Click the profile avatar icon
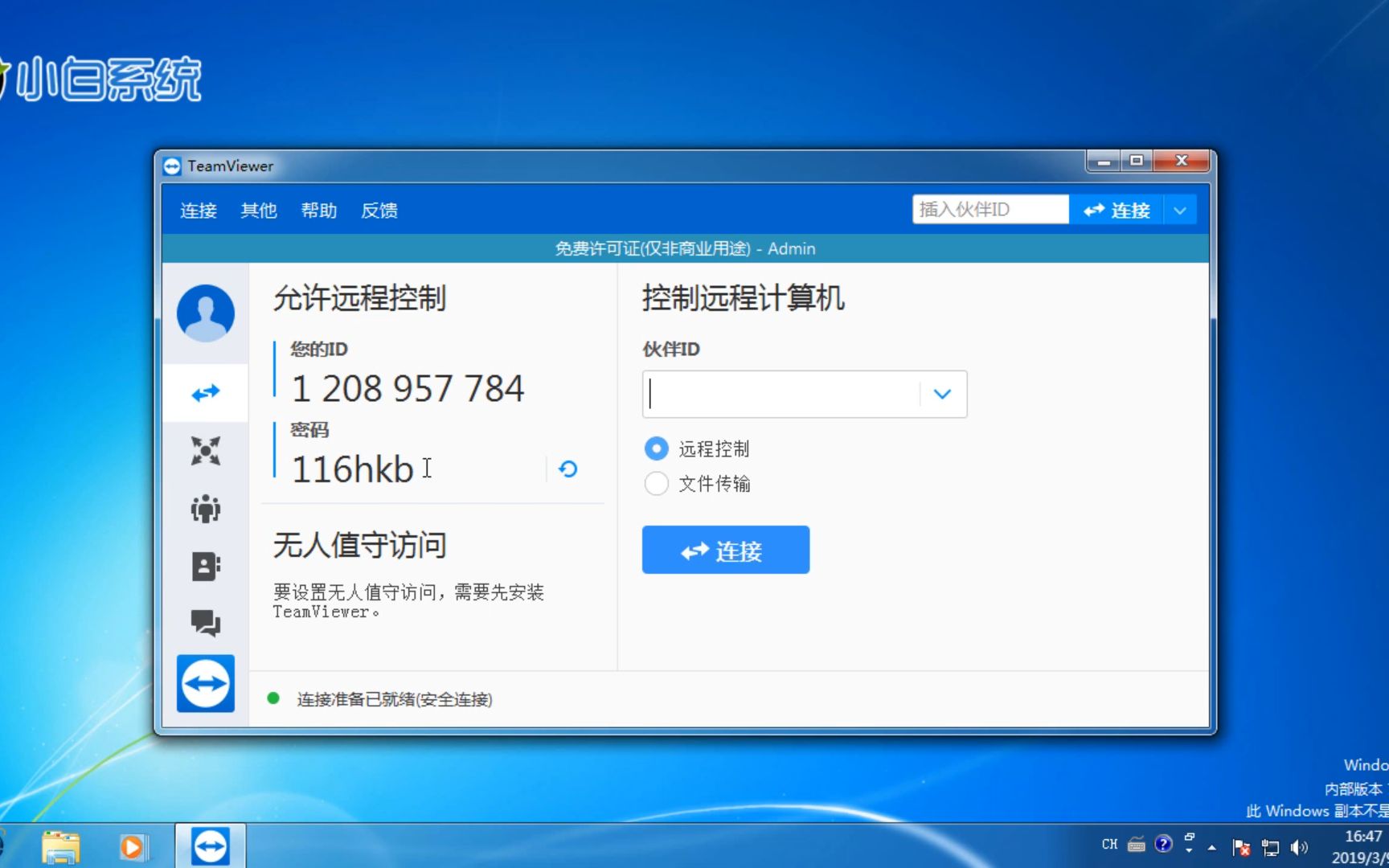 click(x=206, y=313)
